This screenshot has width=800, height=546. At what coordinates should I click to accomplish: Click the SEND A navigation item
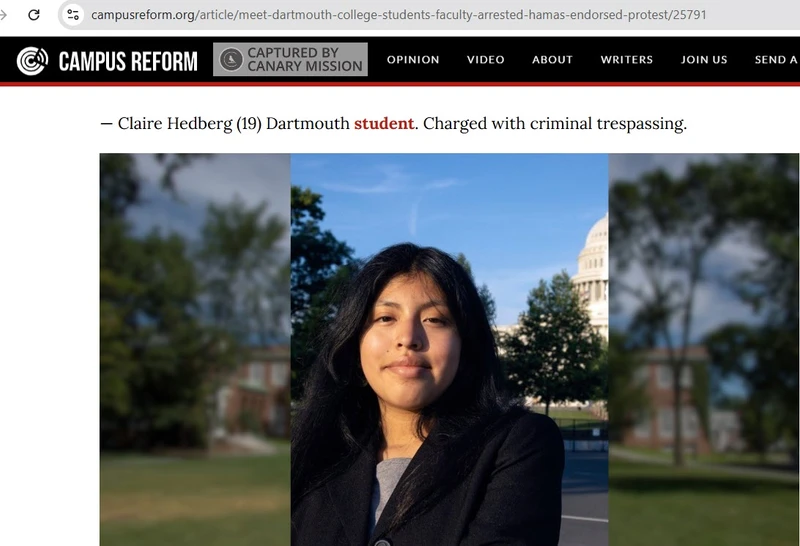(777, 60)
